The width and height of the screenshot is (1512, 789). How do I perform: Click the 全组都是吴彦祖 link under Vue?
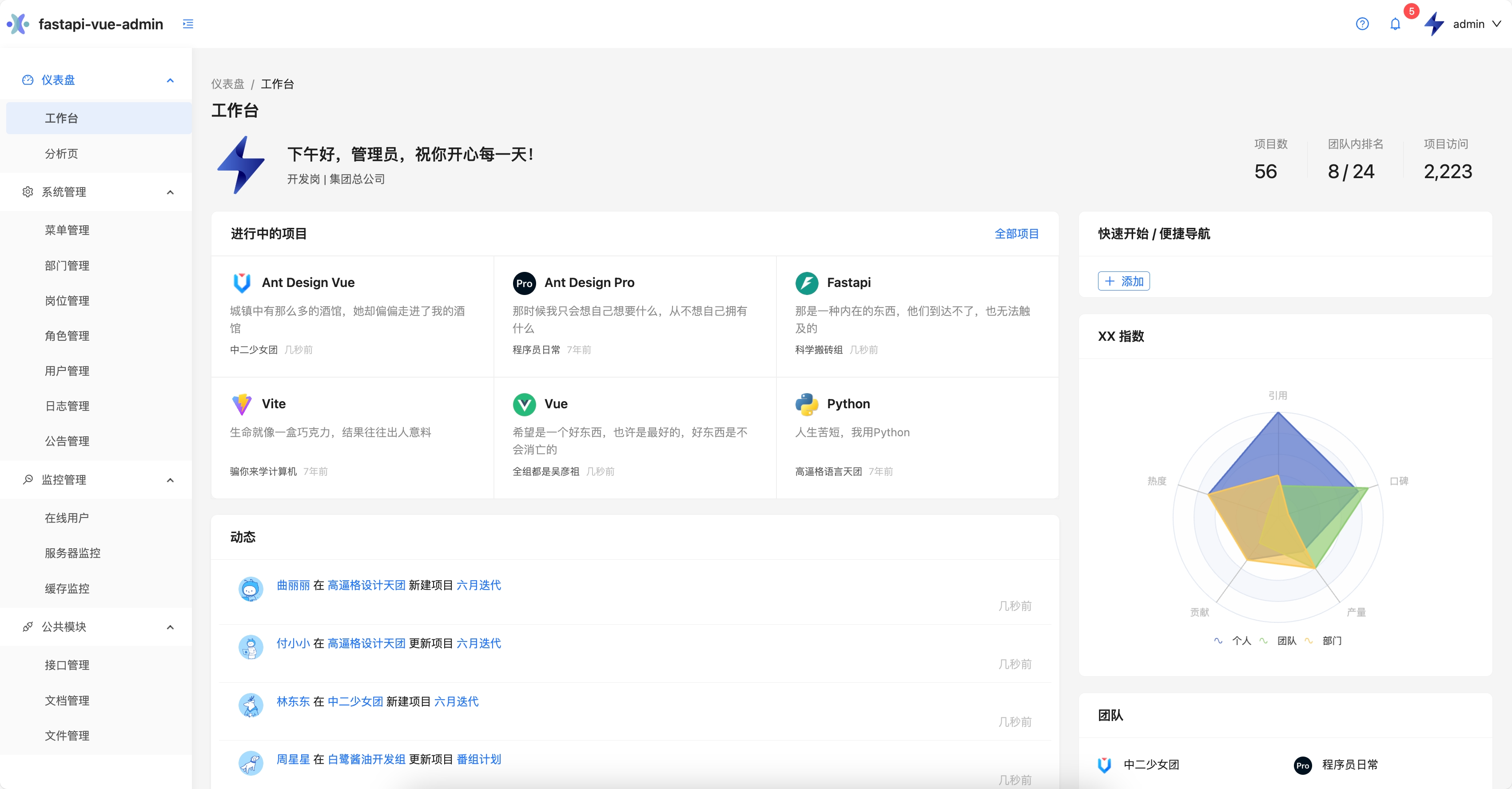(x=546, y=471)
